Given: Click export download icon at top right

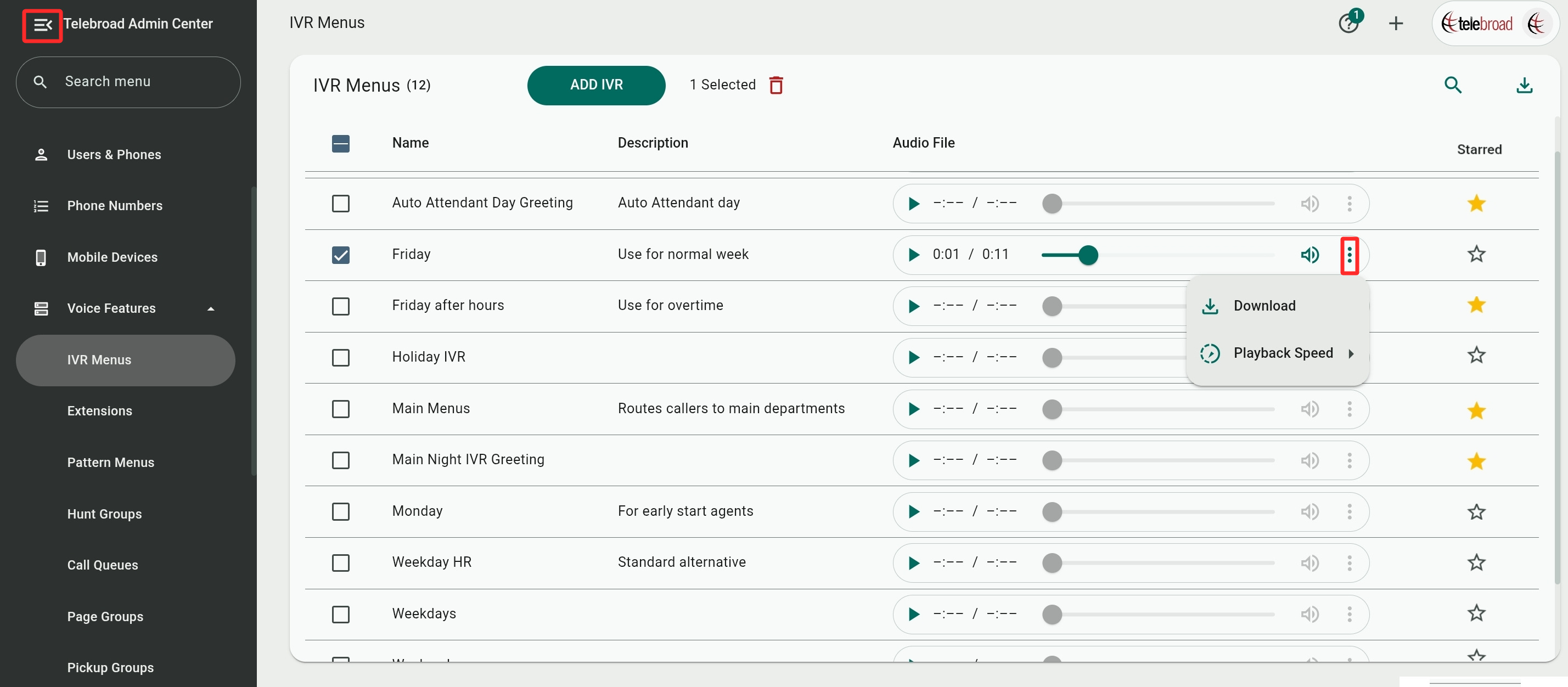Looking at the screenshot, I should (1524, 85).
